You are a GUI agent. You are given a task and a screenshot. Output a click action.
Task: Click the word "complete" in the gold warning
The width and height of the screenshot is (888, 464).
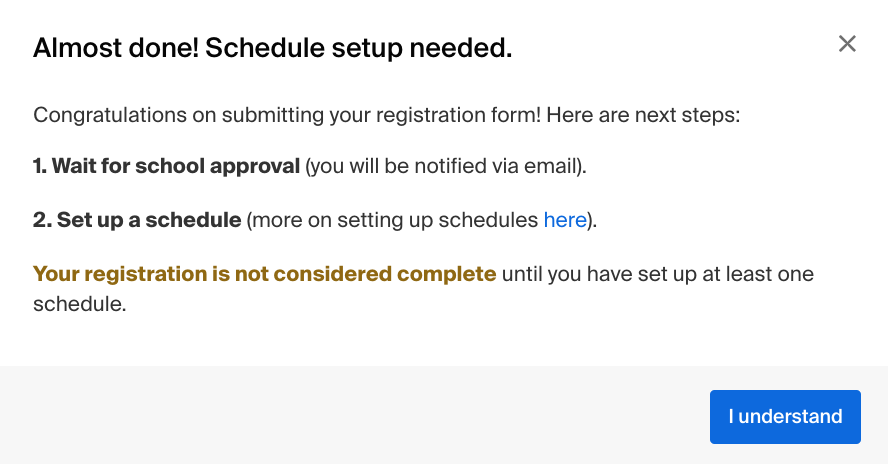tap(447, 274)
